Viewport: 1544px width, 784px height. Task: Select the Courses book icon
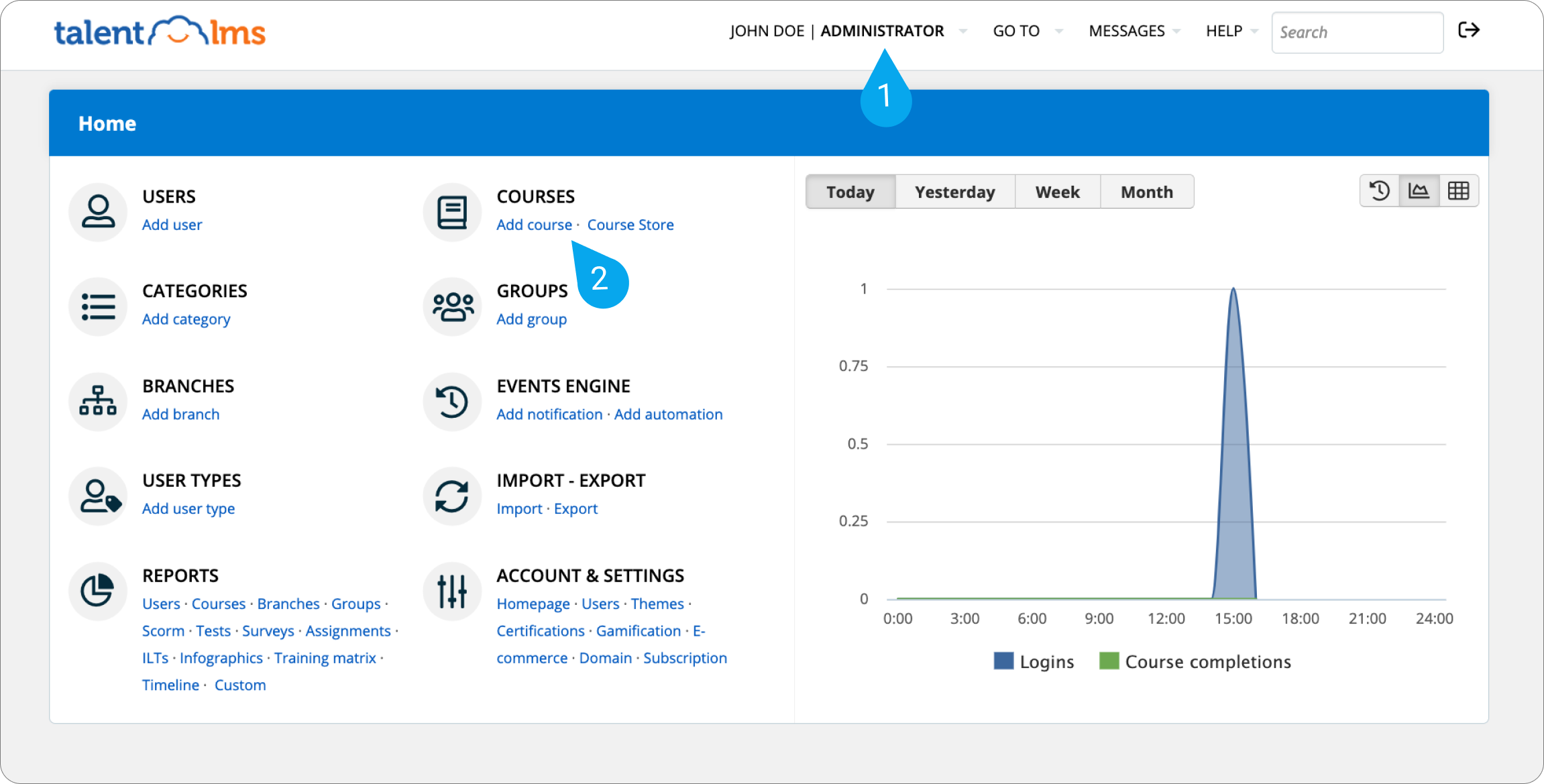coord(452,211)
